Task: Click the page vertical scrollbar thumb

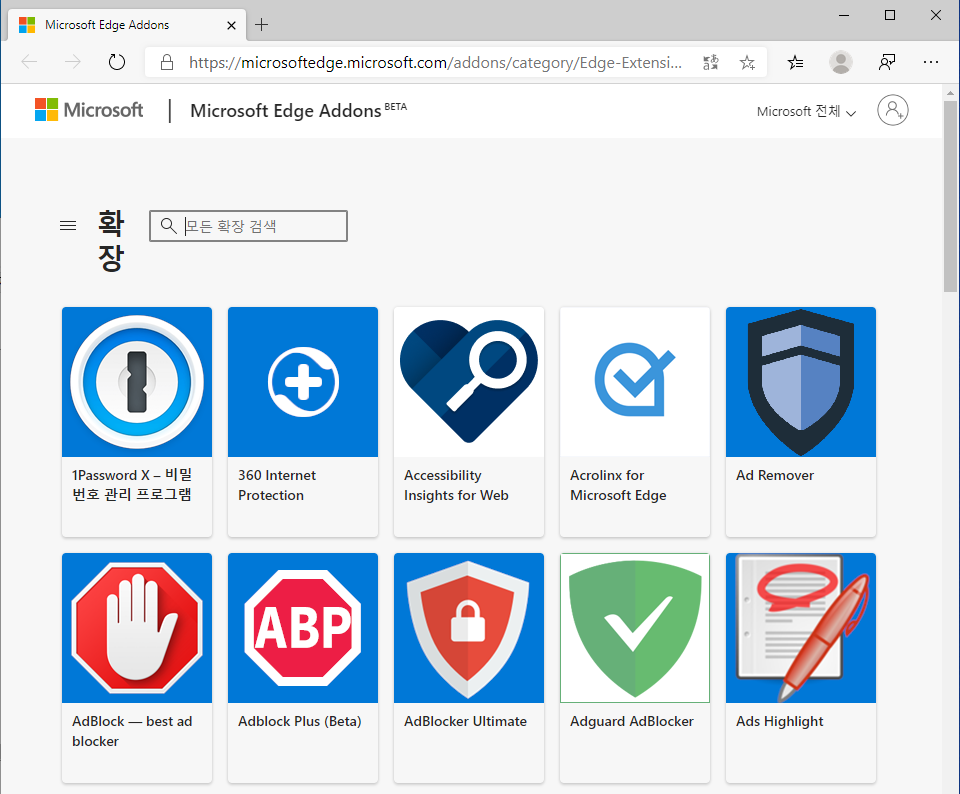Action: pyautogui.click(x=950, y=196)
